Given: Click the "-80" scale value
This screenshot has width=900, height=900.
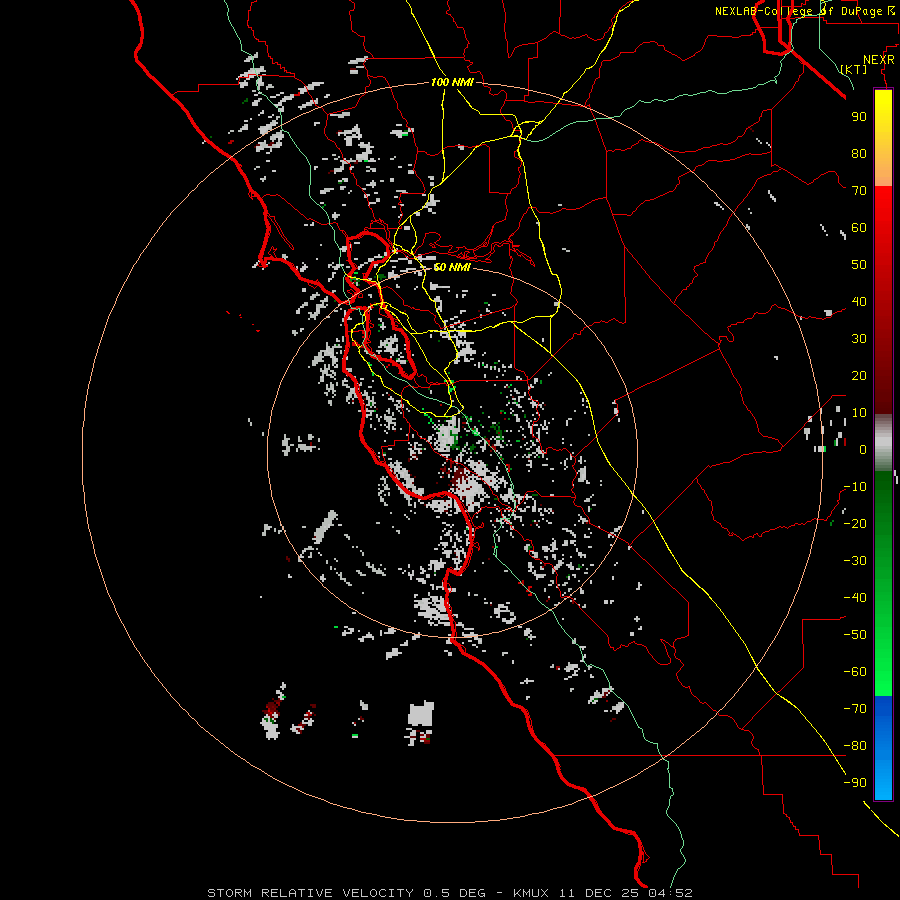Looking at the screenshot, I should pos(855,746).
